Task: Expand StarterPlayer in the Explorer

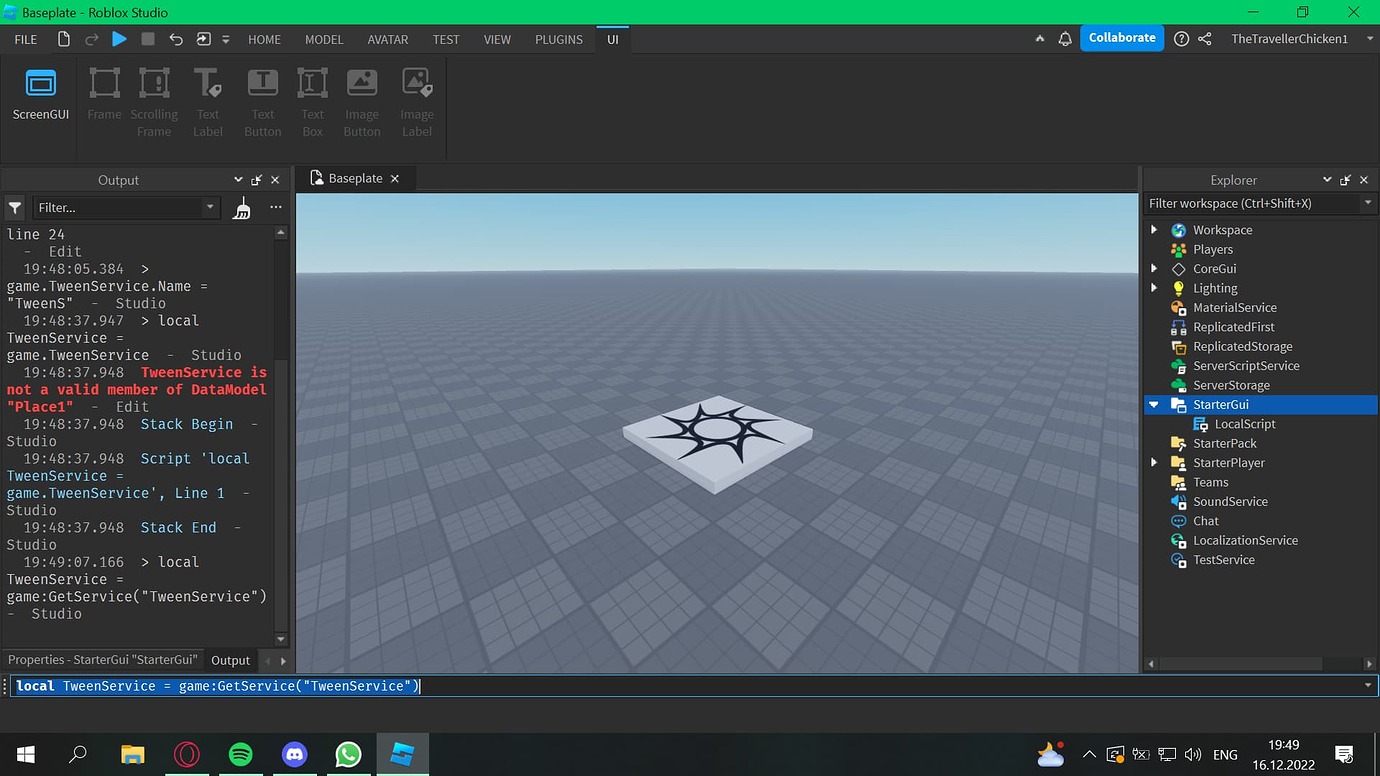Action: pyautogui.click(x=1154, y=462)
